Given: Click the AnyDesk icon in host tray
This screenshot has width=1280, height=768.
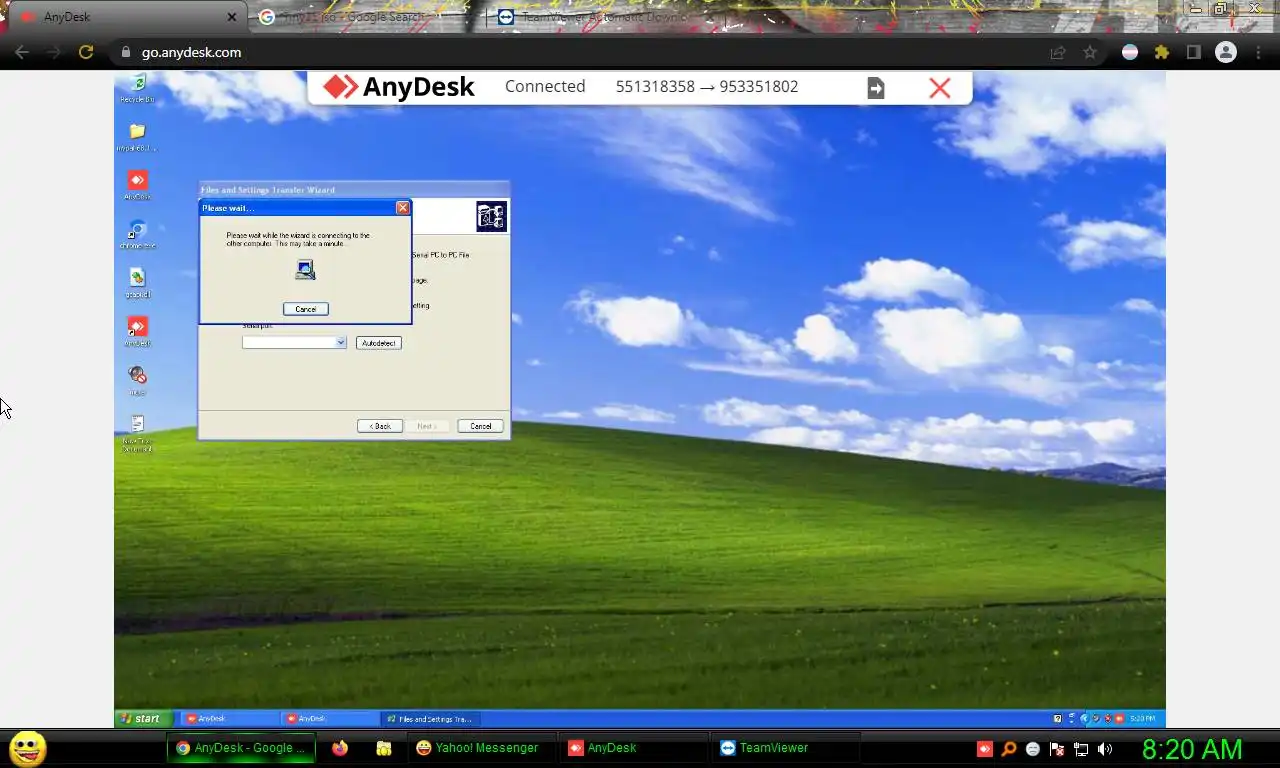Looking at the screenshot, I should click(x=985, y=749).
